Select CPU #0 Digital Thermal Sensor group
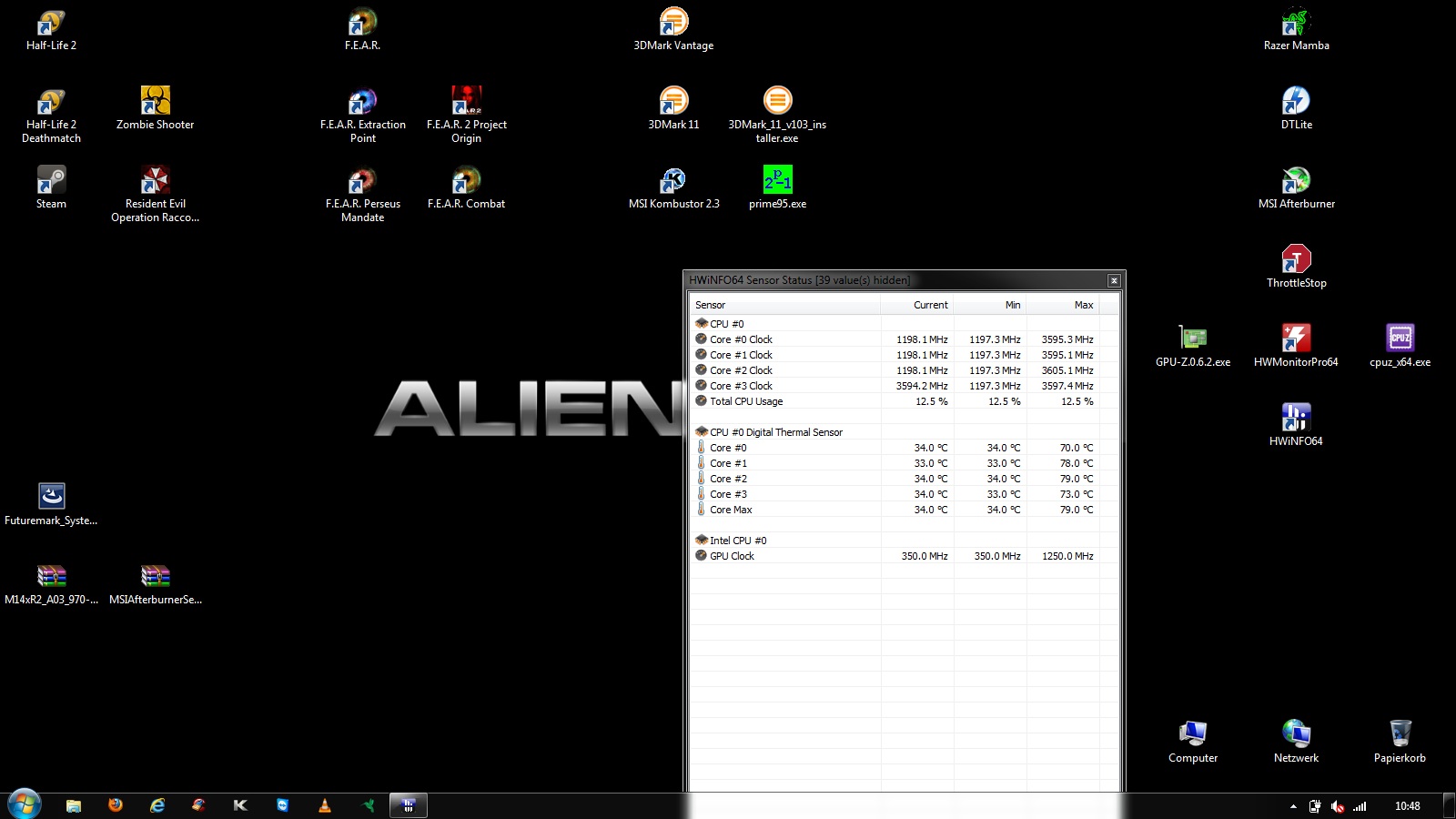 pyautogui.click(x=904, y=432)
